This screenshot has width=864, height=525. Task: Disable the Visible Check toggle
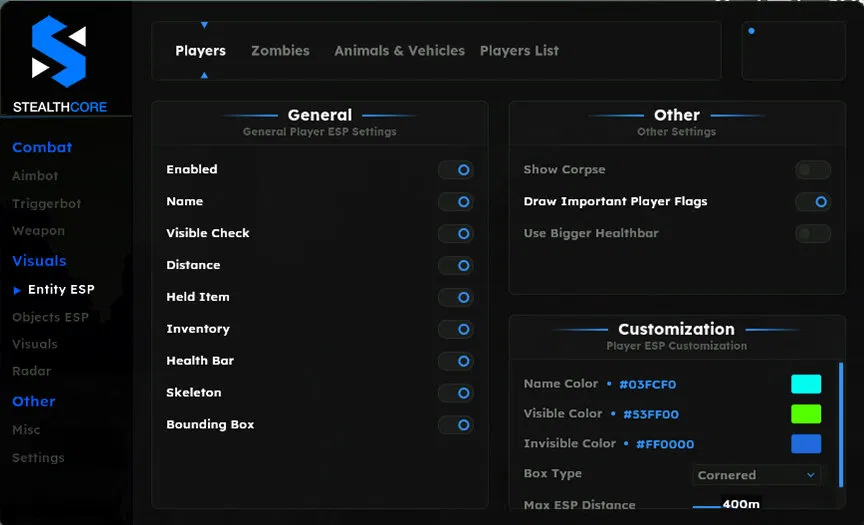456,234
